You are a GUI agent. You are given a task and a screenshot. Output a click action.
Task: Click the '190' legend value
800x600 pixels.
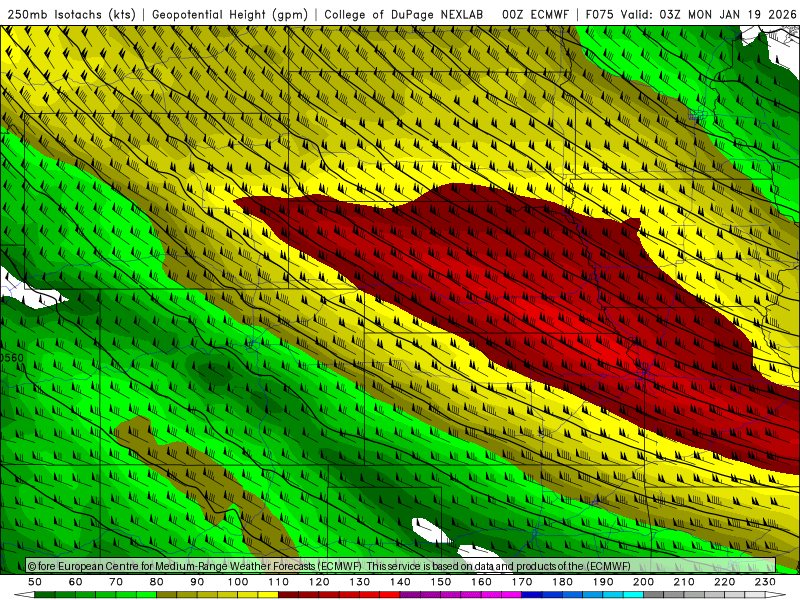[603, 582]
